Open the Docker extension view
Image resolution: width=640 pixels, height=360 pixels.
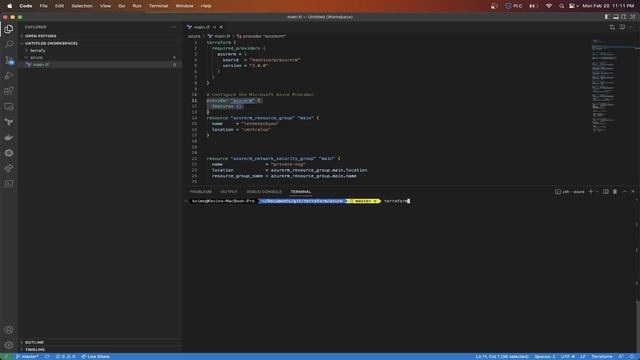pyautogui.click(x=9, y=138)
